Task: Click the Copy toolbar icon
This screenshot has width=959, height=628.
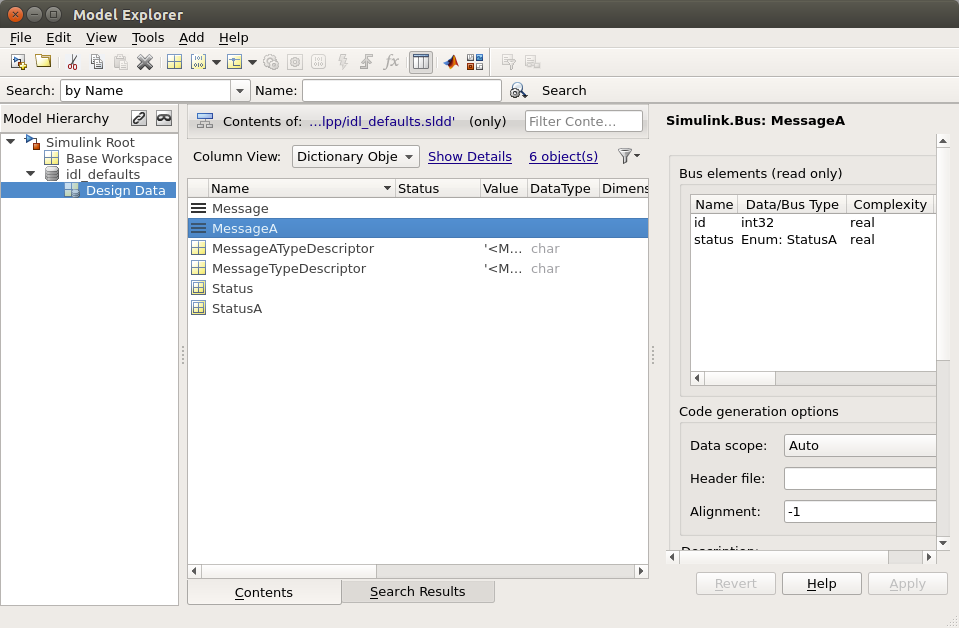Action: coord(96,62)
